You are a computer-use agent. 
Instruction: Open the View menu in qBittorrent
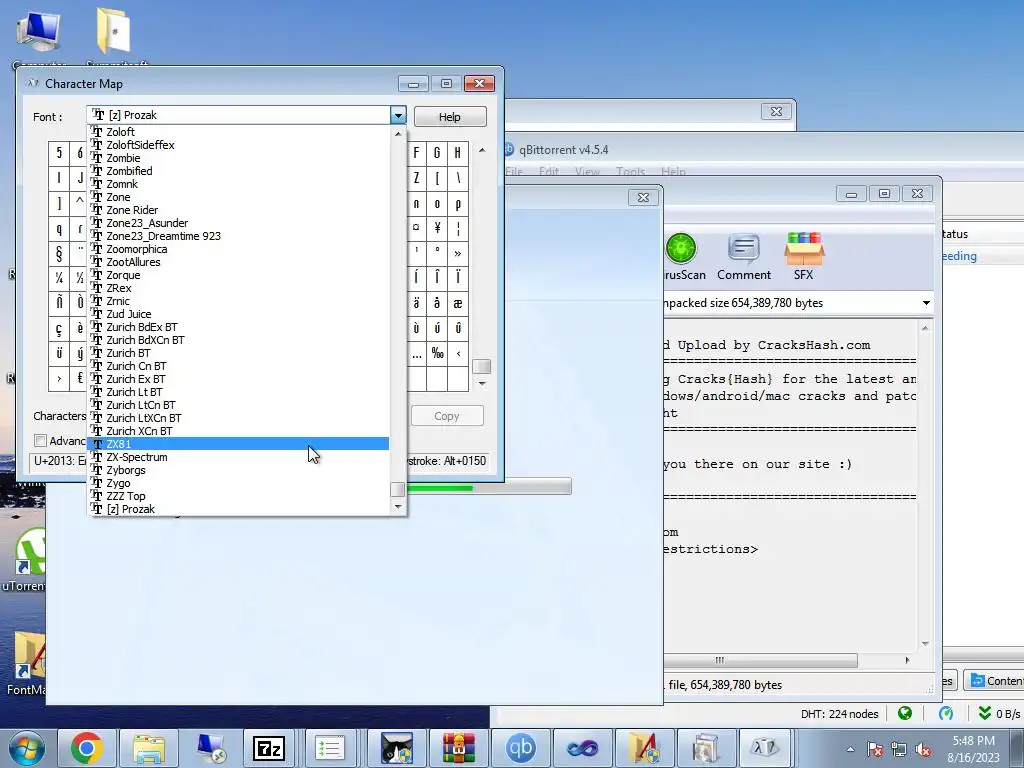pyautogui.click(x=587, y=171)
